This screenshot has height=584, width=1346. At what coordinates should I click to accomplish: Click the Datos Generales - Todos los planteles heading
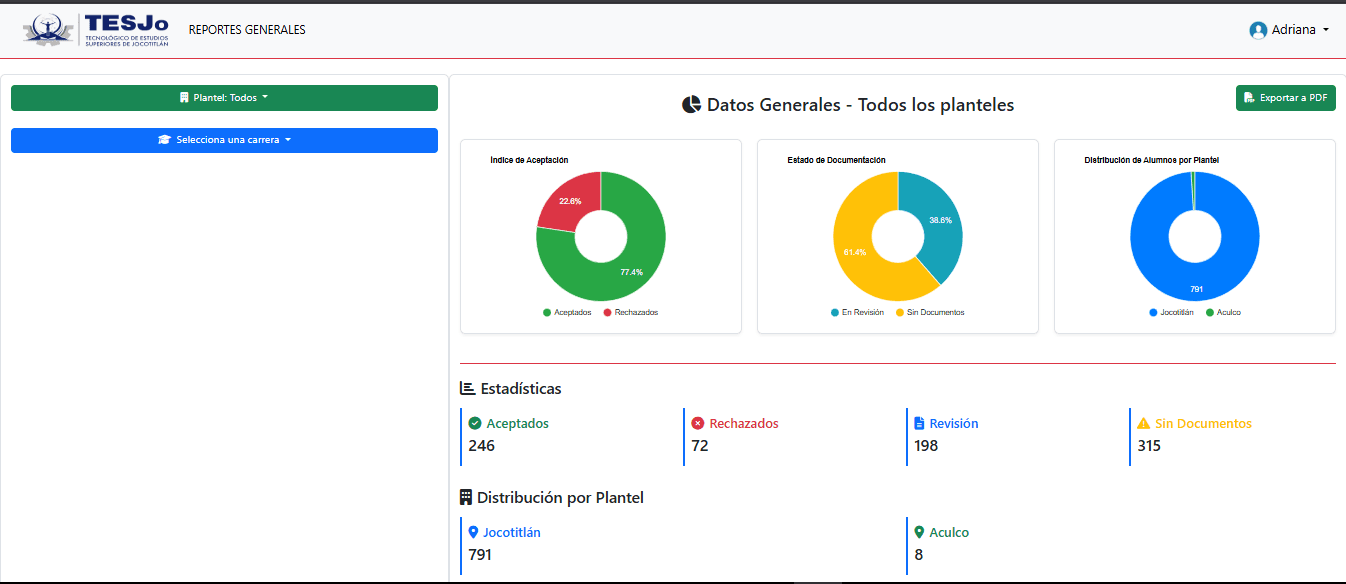tap(861, 105)
